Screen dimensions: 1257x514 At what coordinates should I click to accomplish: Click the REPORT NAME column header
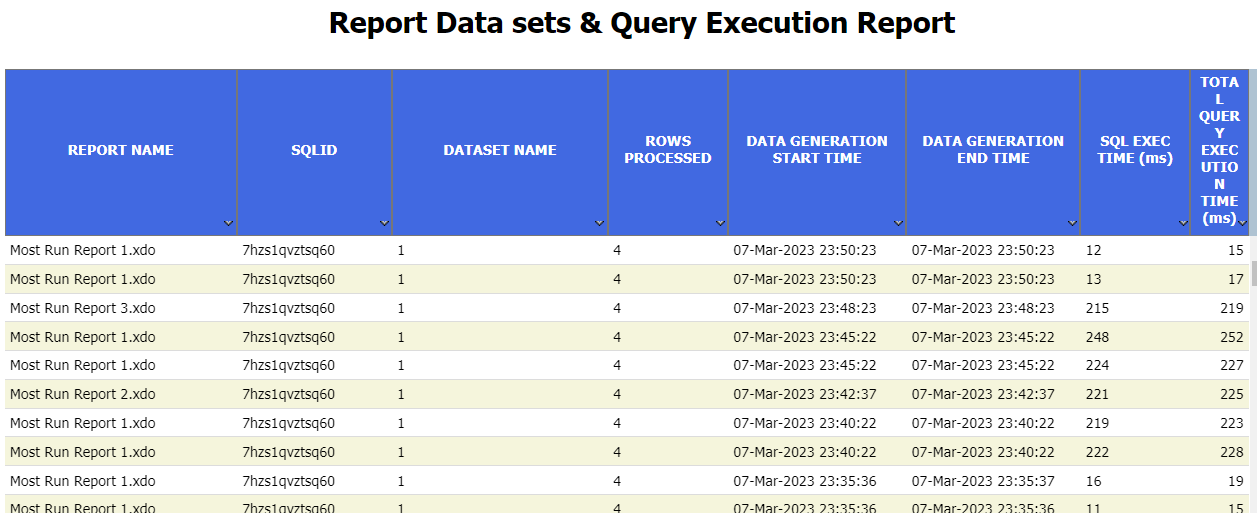pos(120,150)
